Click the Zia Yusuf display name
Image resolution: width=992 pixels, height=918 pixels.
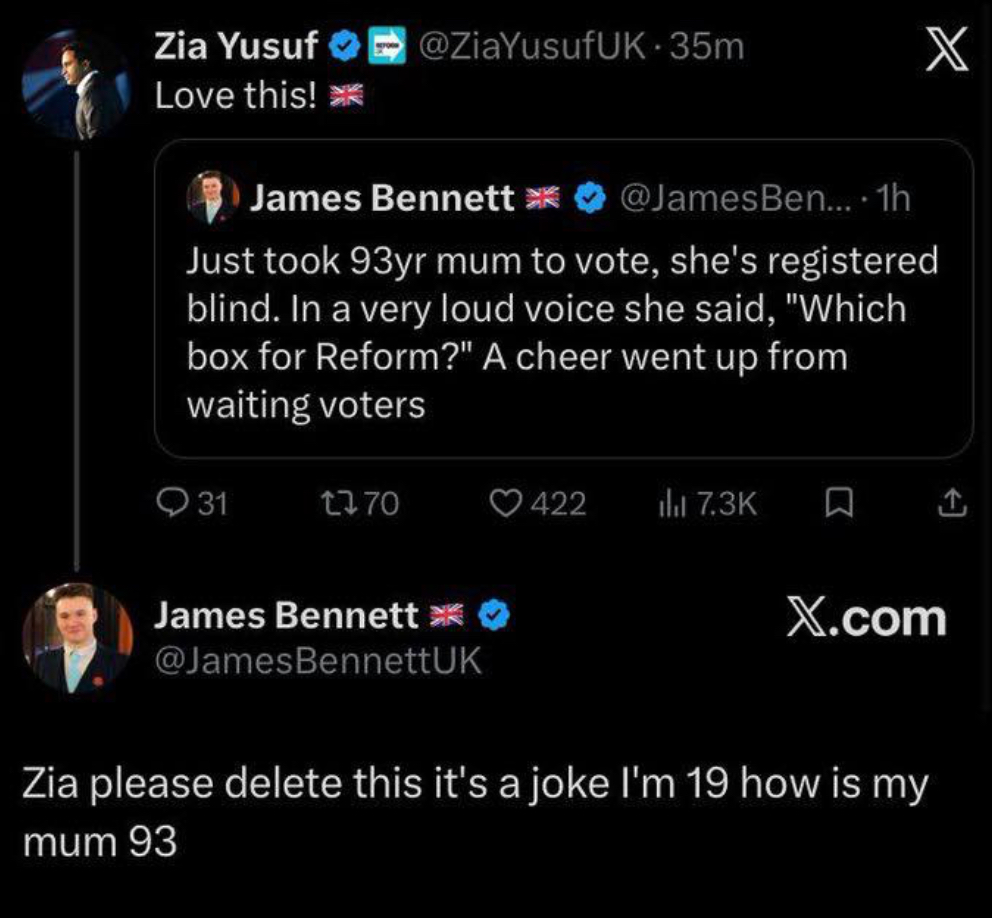236,46
